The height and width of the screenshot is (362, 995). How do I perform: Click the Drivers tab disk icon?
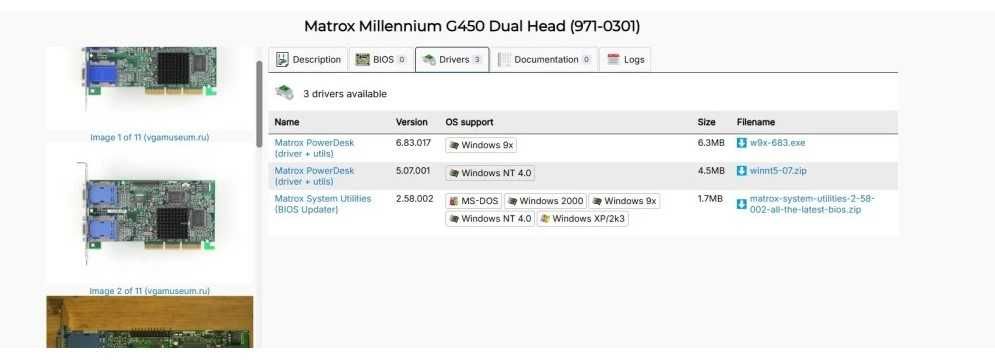[x=428, y=60]
